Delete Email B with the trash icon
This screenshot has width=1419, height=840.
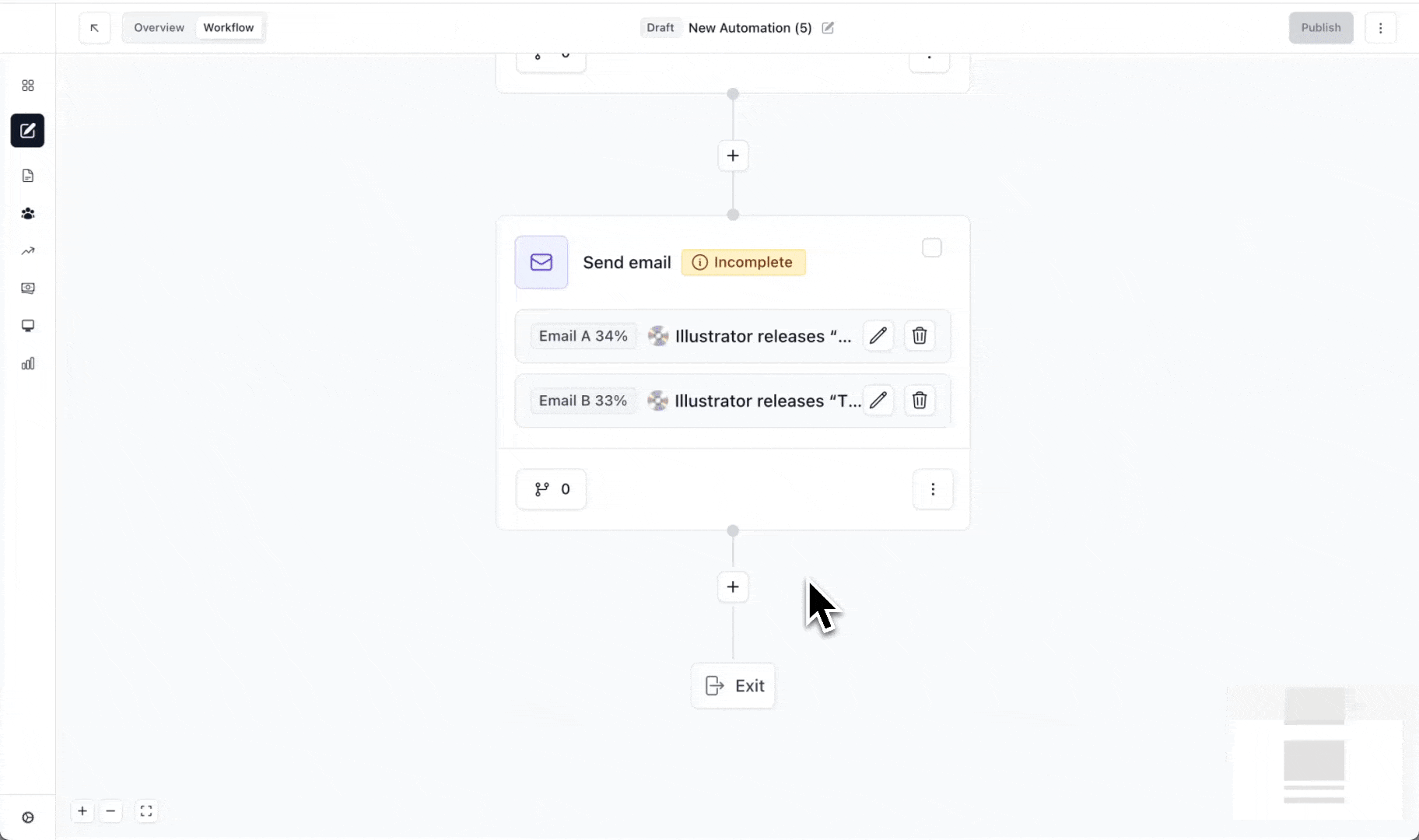[920, 400]
